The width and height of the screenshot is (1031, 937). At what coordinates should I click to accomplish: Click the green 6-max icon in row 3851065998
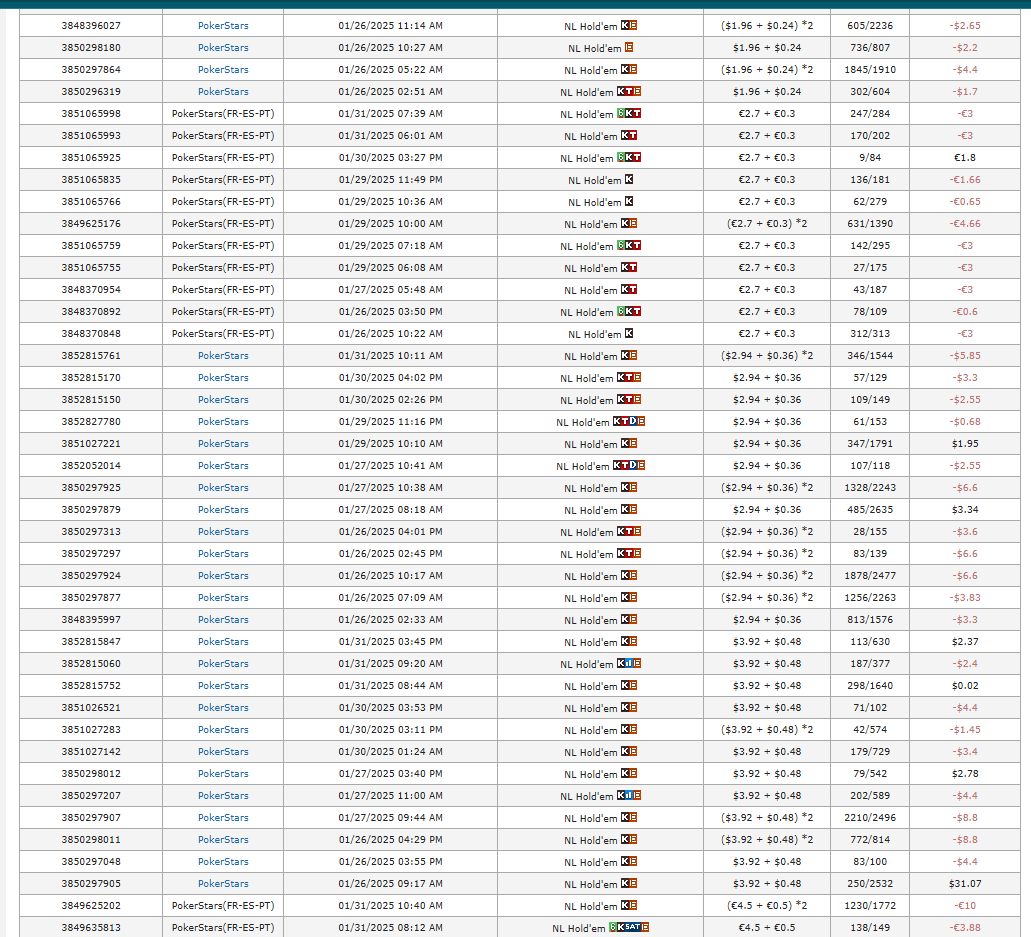621,113
